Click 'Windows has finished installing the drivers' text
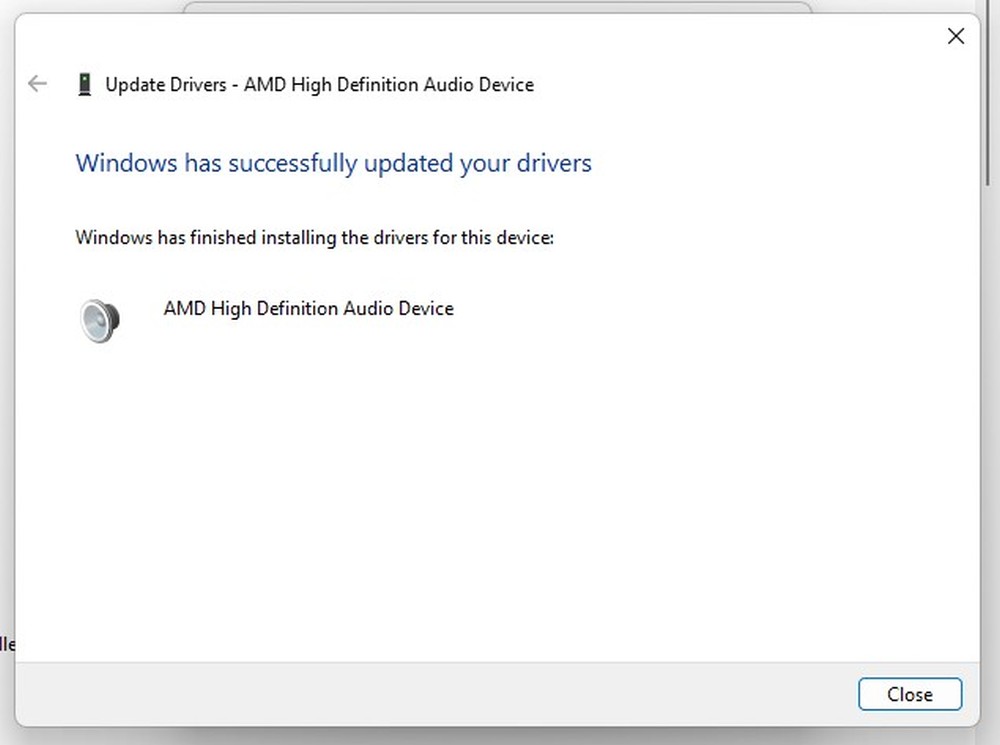The image size is (1000, 745). [x=314, y=238]
